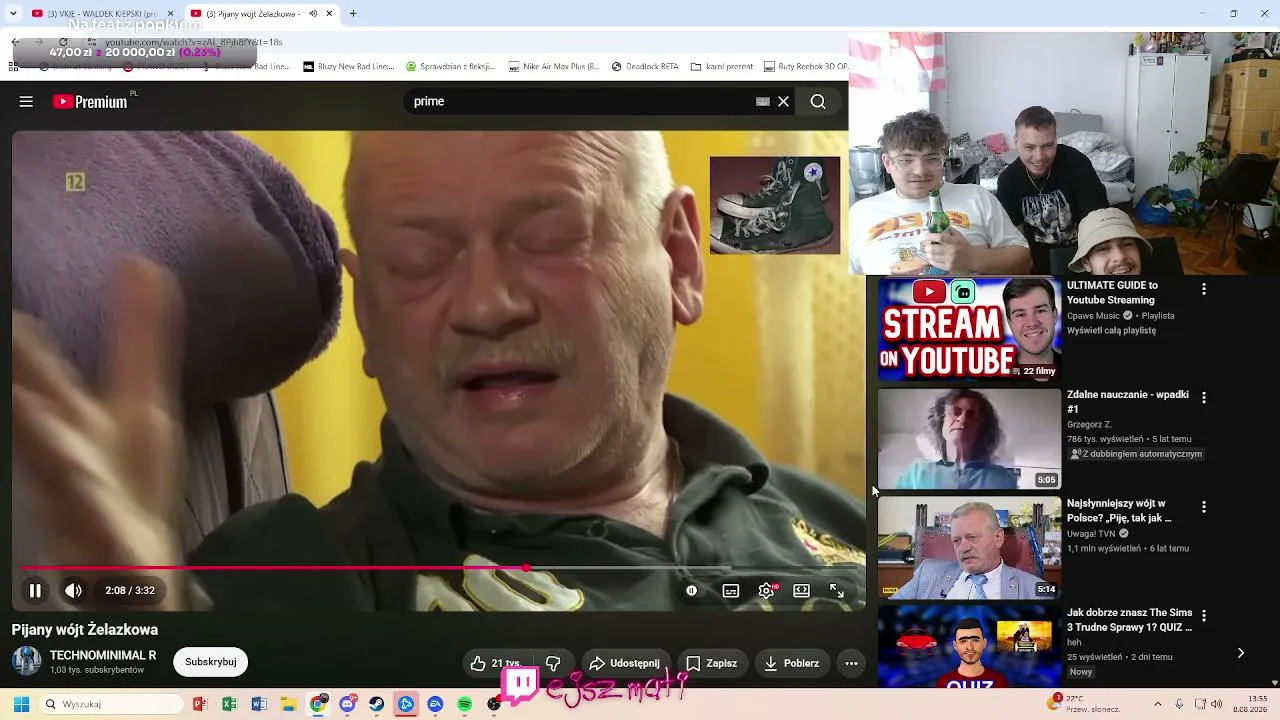
Task: Open the on-screen keyboard in search box
Action: 763,101
